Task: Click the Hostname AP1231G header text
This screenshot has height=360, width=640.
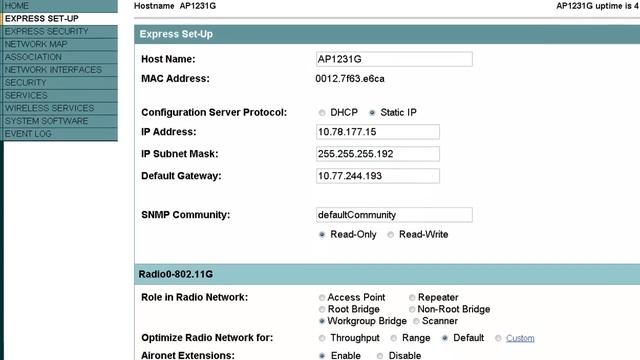Action: click(175, 6)
